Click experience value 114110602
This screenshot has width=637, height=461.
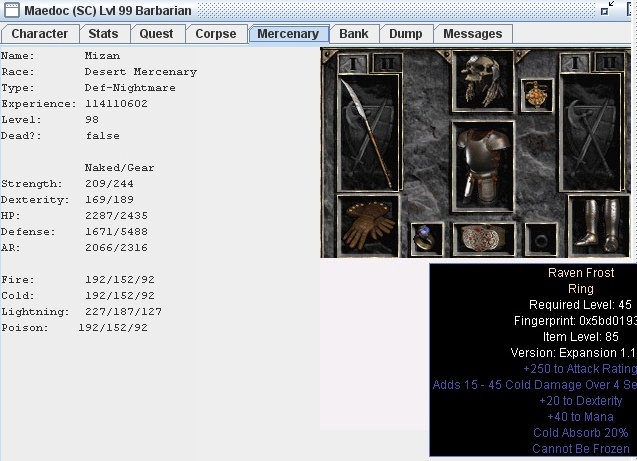coord(116,104)
